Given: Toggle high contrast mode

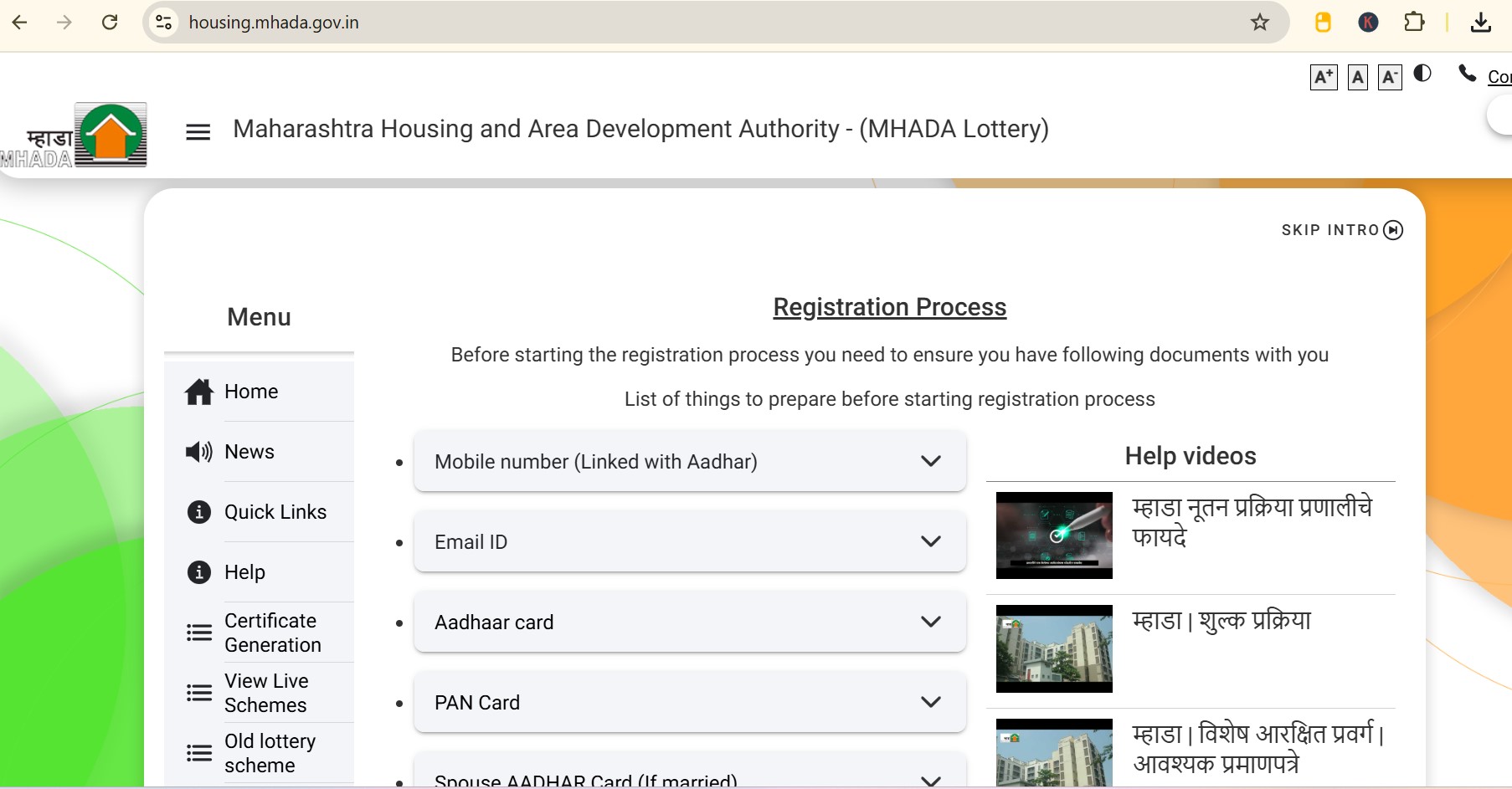Looking at the screenshot, I should tap(1422, 74).
